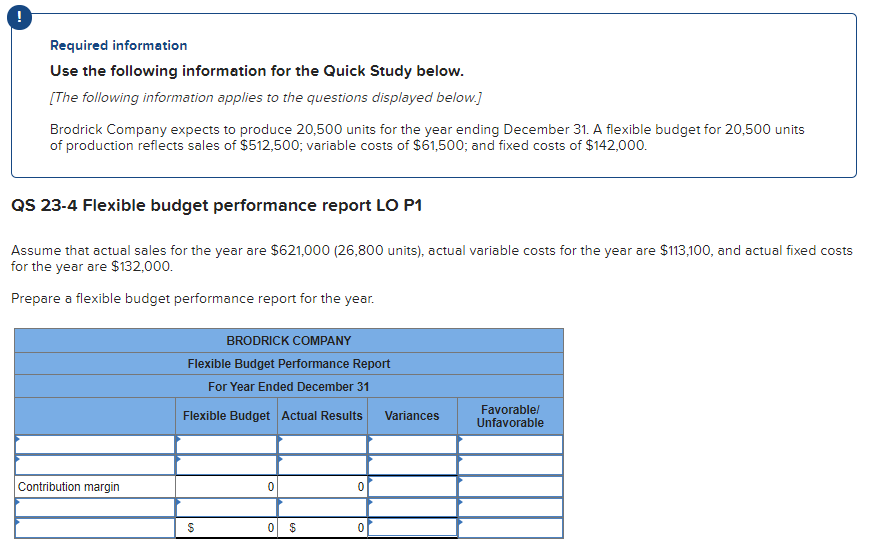The height and width of the screenshot is (541, 875).
Task: Click the 'Required information' heading
Action: tap(118, 45)
